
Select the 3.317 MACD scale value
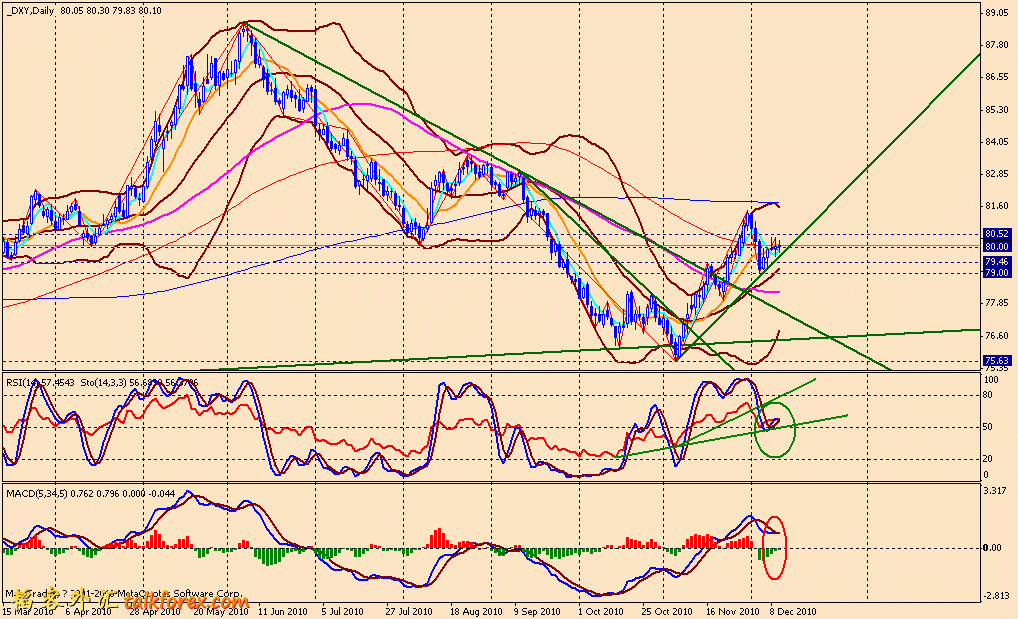pos(997,490)
